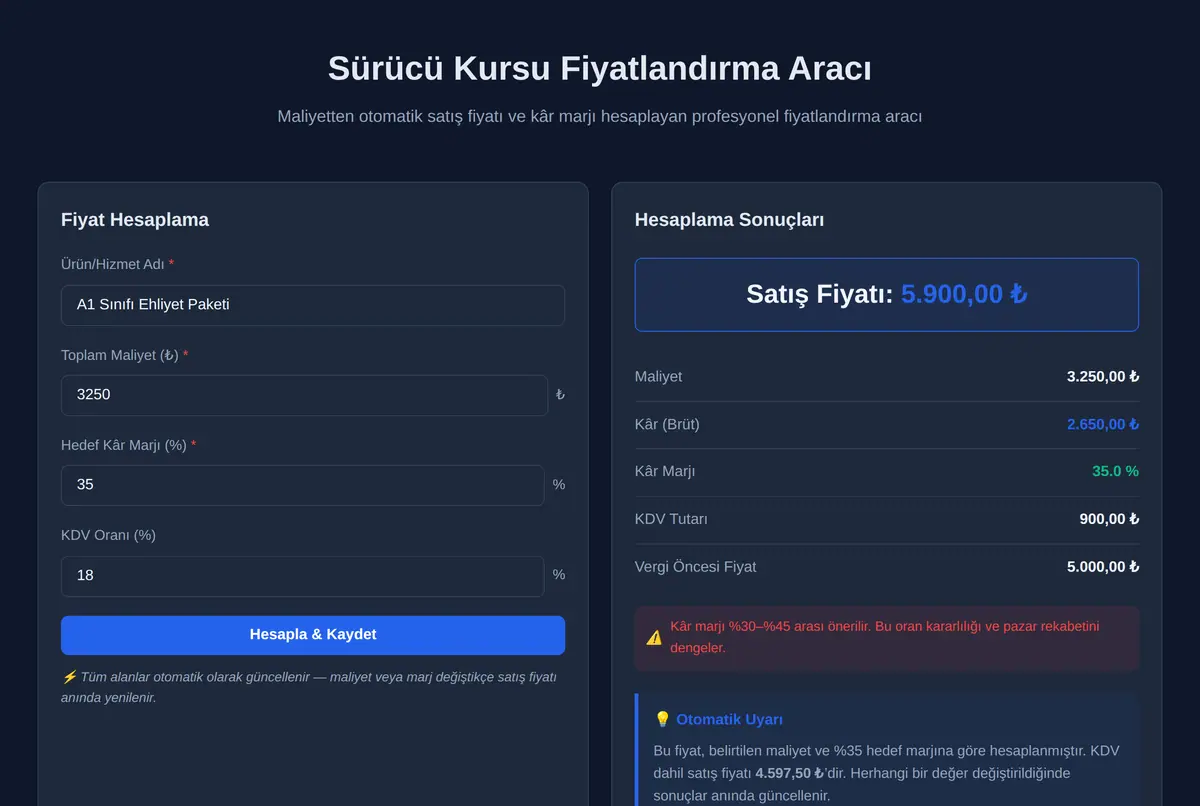Click the italic Tüm alanlar otomatik hint text

tap(309, 687)
